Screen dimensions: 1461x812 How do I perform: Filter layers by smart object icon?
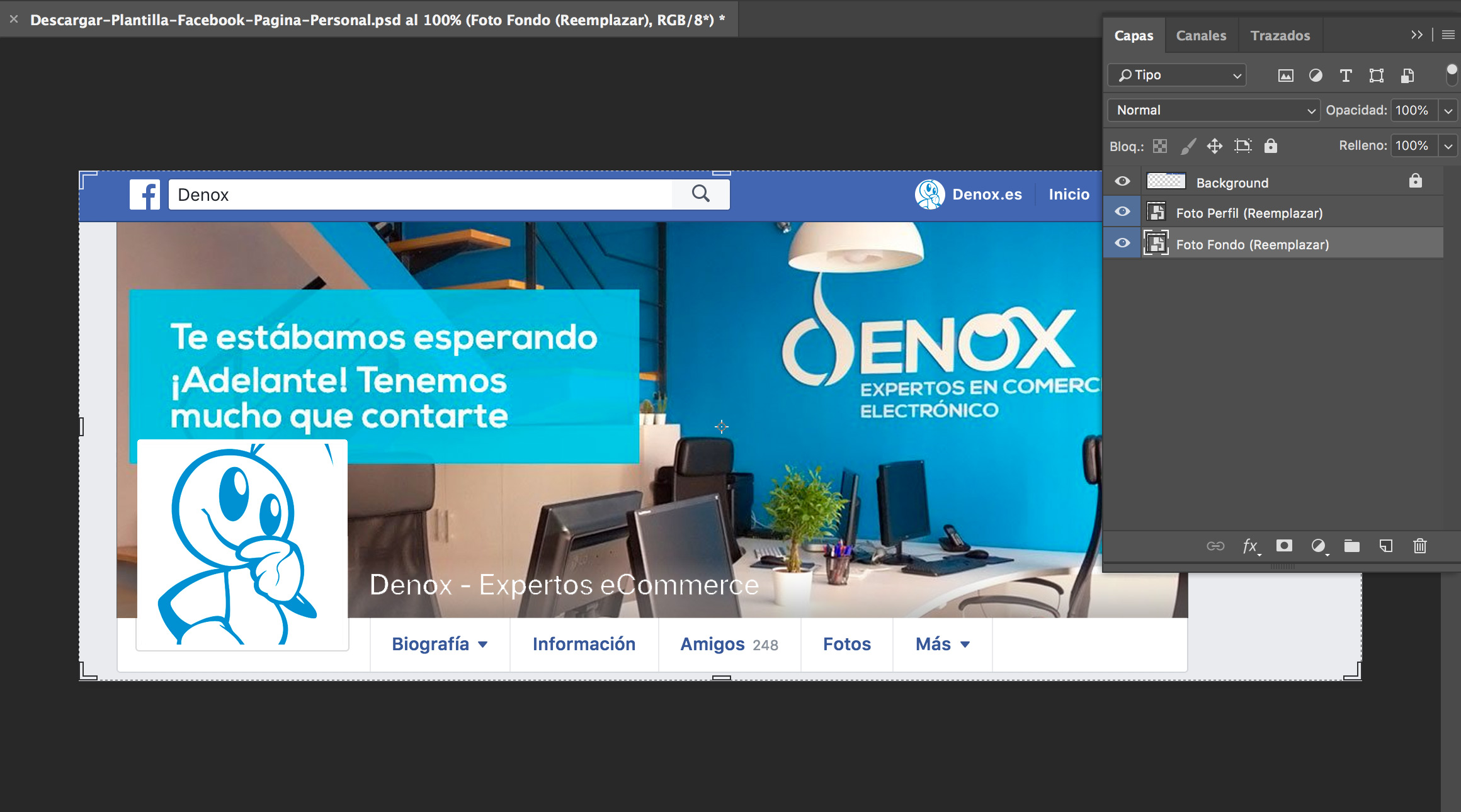tap(1407, 76)
